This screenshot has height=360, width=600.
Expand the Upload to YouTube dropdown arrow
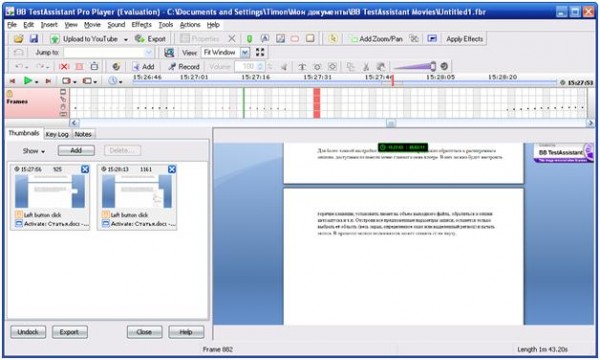pos(126,39)
